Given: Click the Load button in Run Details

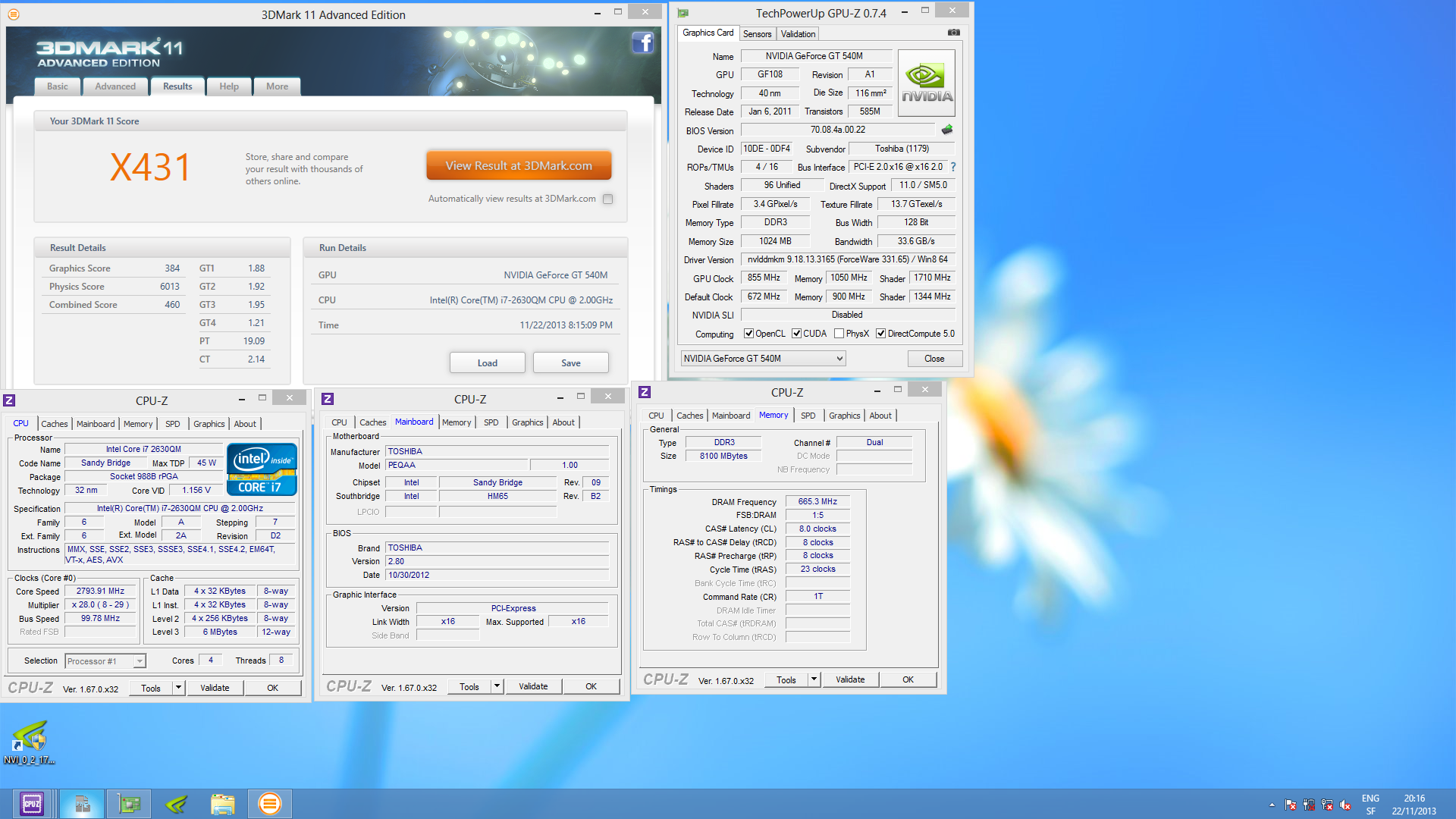Looking at the screenshot, I should click(488, 362).
